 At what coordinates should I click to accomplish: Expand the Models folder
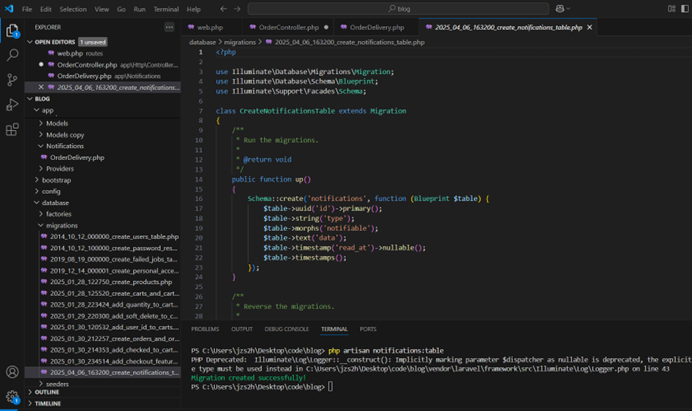click(x=57, y=123)
